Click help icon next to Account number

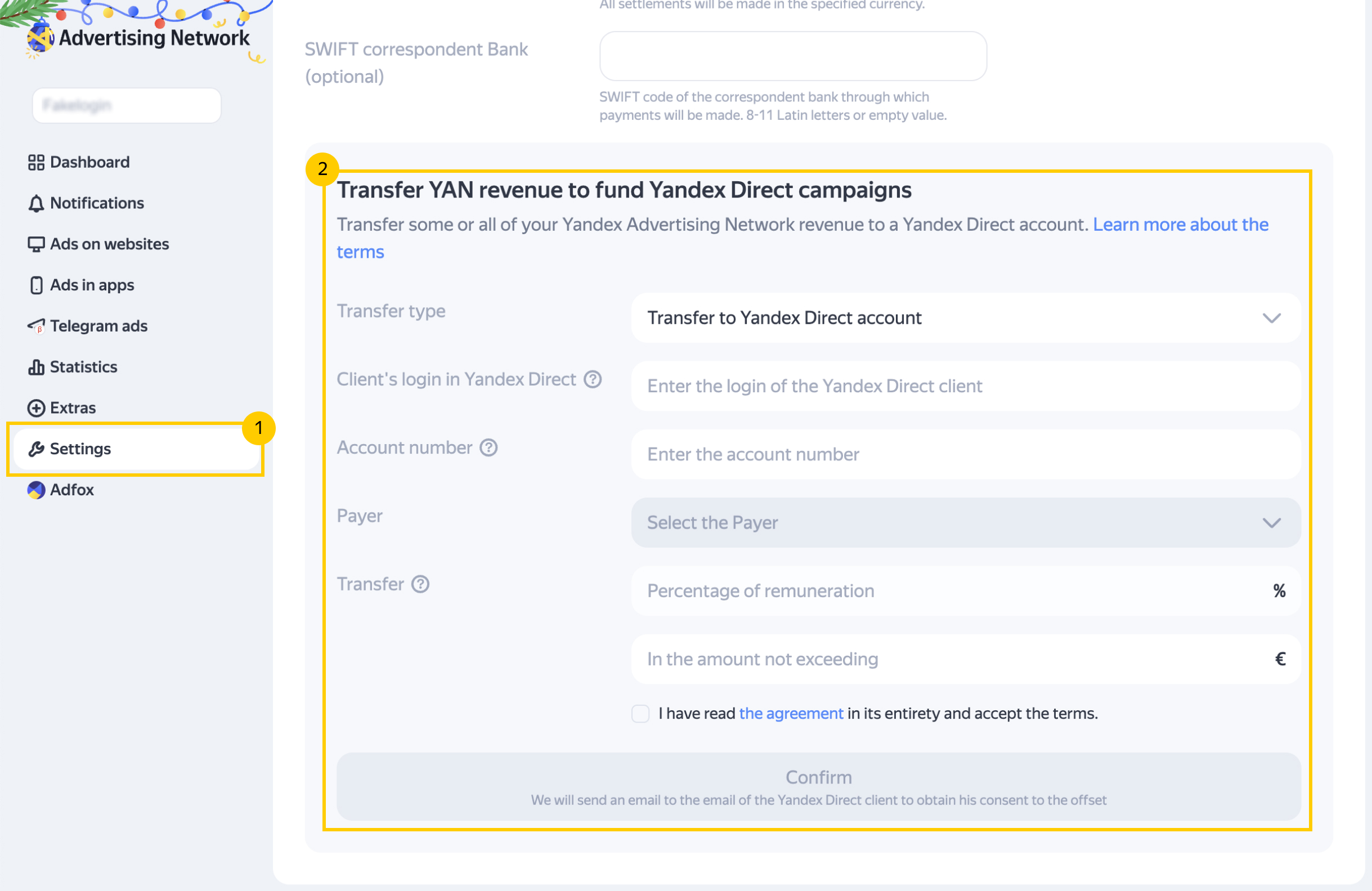489,448
